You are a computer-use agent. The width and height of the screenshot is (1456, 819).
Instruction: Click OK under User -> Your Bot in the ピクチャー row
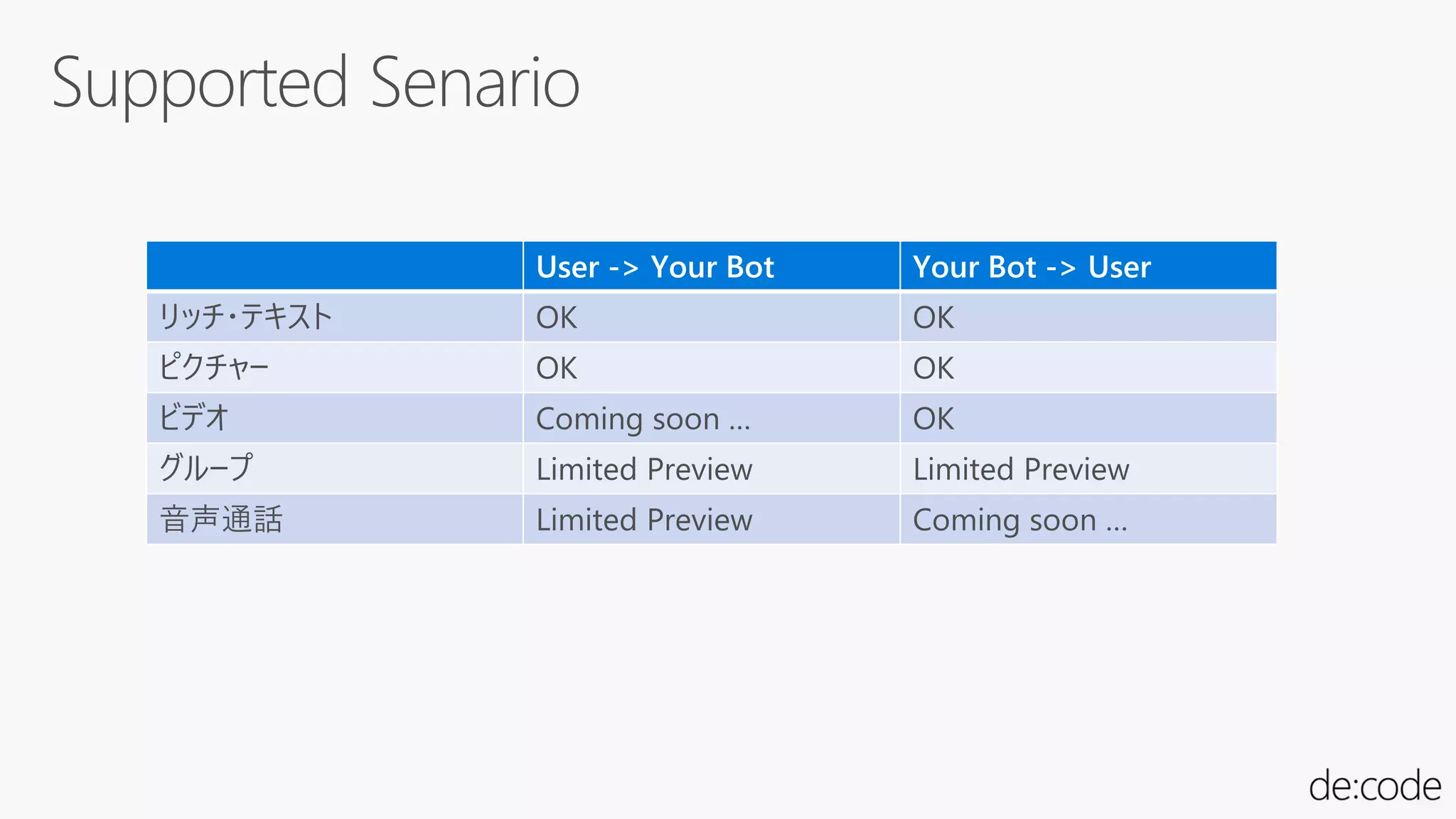557,368
